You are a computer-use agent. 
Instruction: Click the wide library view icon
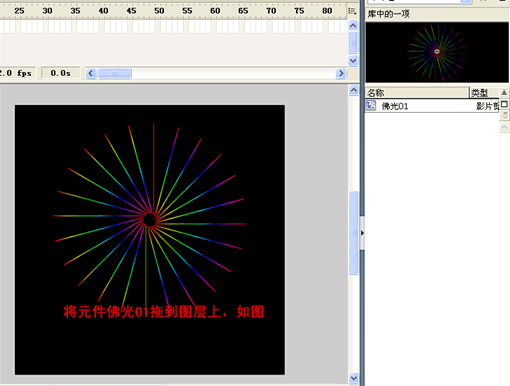[504, 104]
